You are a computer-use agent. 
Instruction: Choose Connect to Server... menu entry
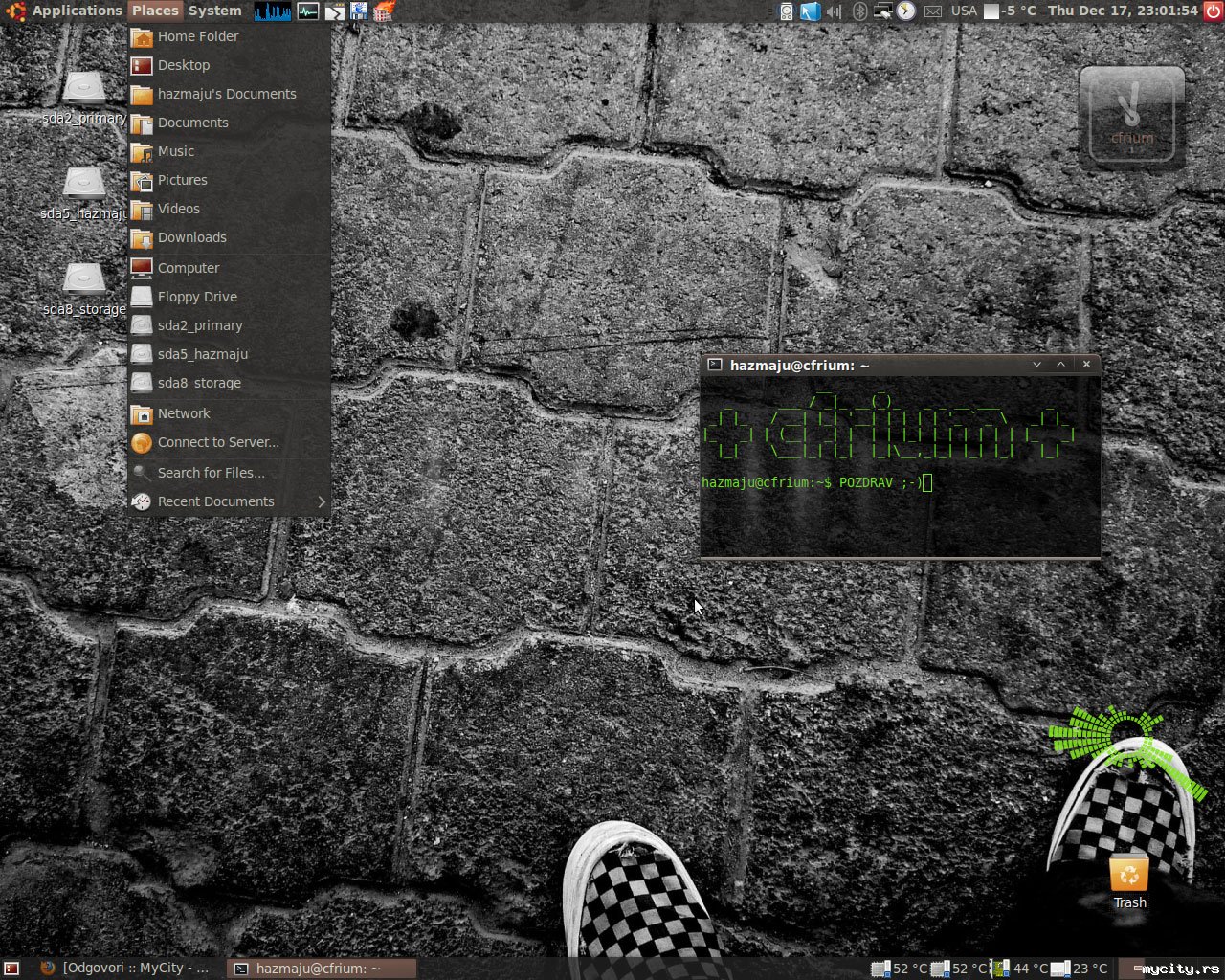pyautogui.click(x=218, y=442)
